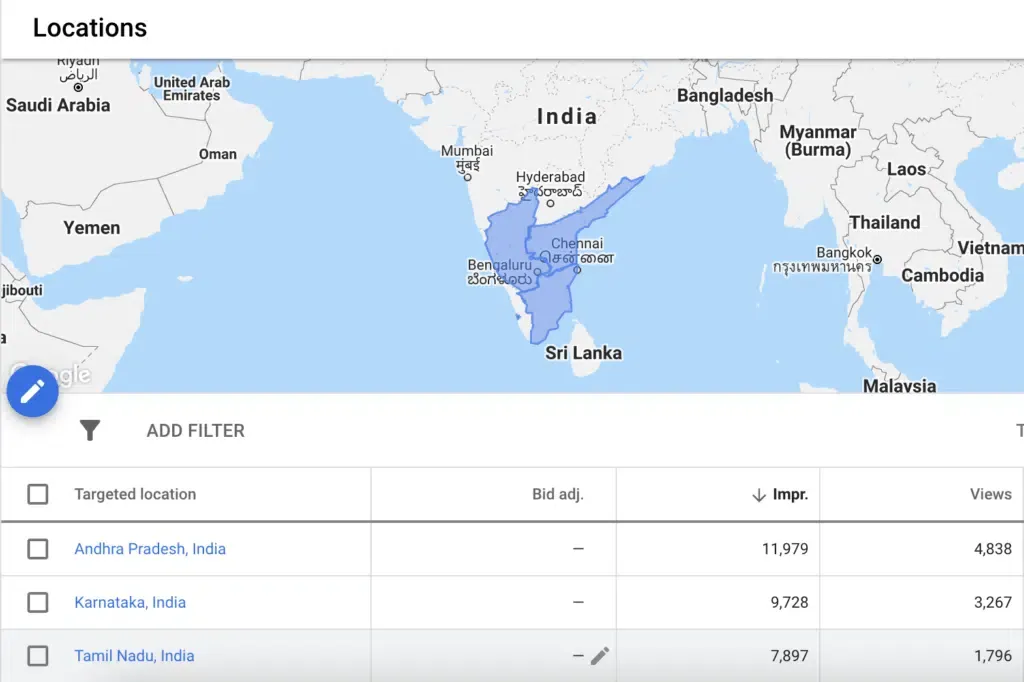Check the Andhra Pradesh row checkbox
Viewport: 1024px width, 682px height.
tap(38, 549)
